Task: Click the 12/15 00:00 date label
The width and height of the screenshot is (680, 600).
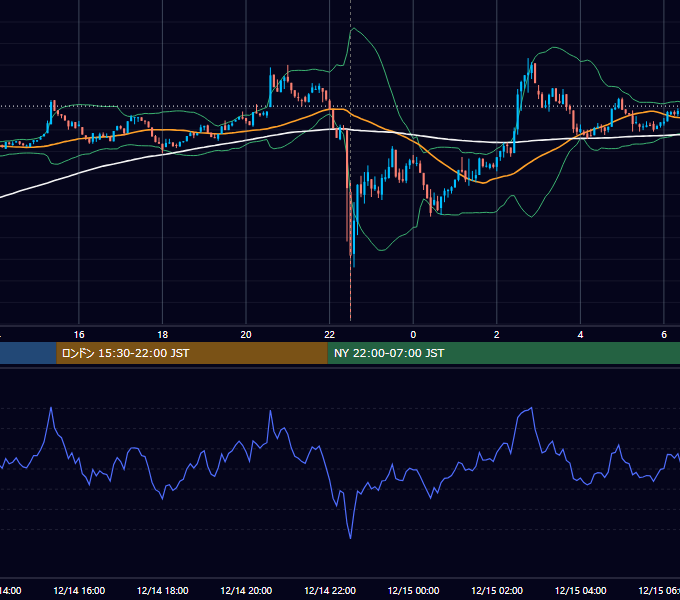Action: [413, 590]
